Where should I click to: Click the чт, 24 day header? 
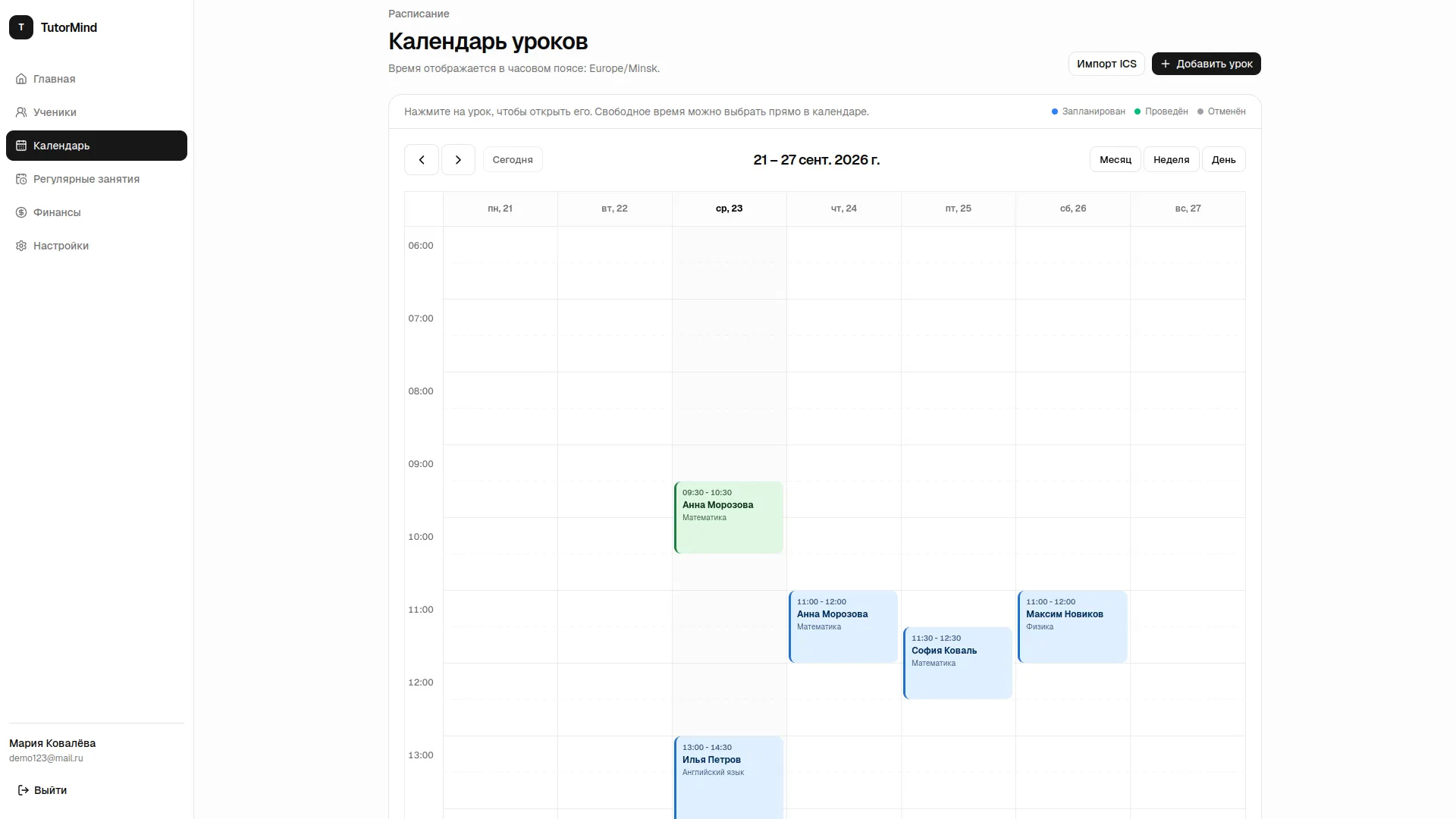[843, 209]
